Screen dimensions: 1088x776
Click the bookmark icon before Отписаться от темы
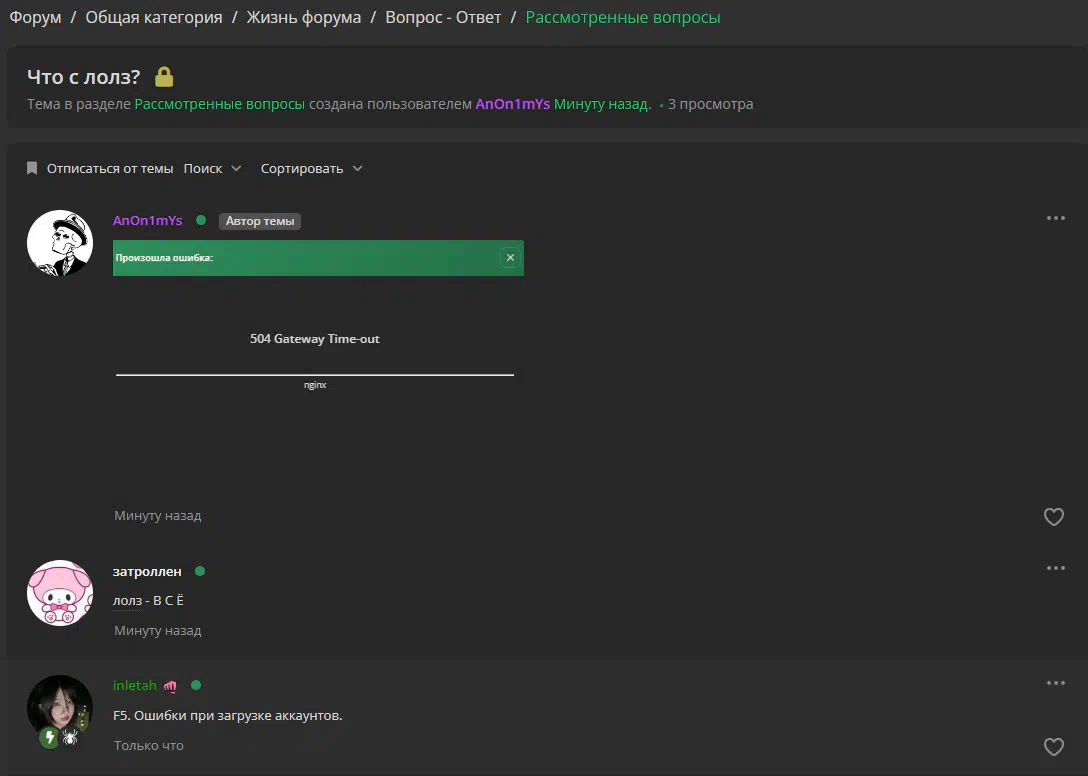(32, 169)
